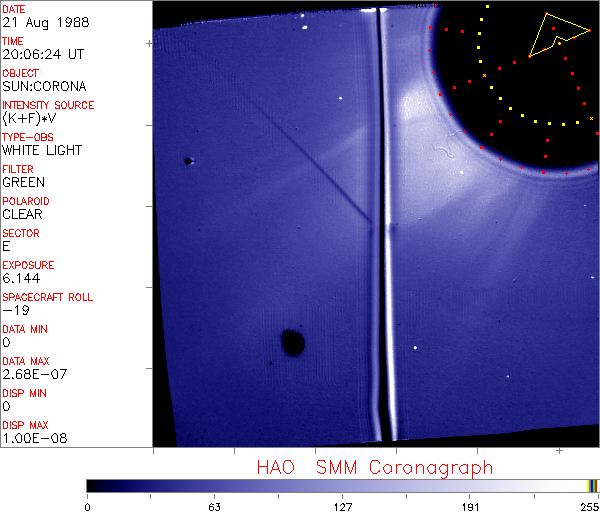Click the HAO SMM Coronagraph title
The image size is (600, 512).
coord(375,468)
